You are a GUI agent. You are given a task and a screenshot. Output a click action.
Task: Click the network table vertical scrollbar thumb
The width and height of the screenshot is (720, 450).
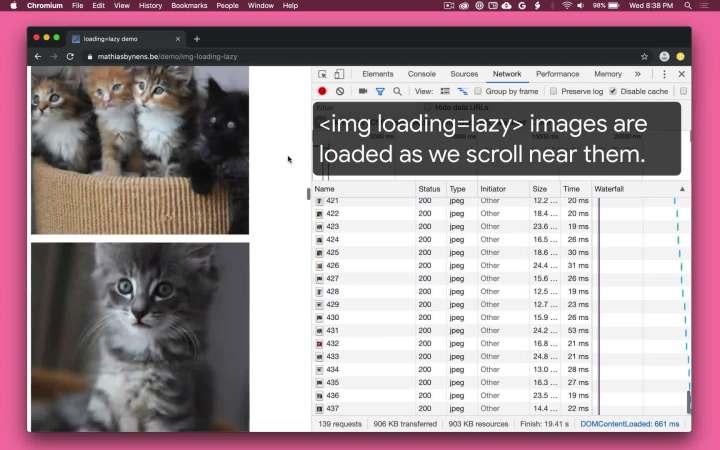[x=688, y=402]
